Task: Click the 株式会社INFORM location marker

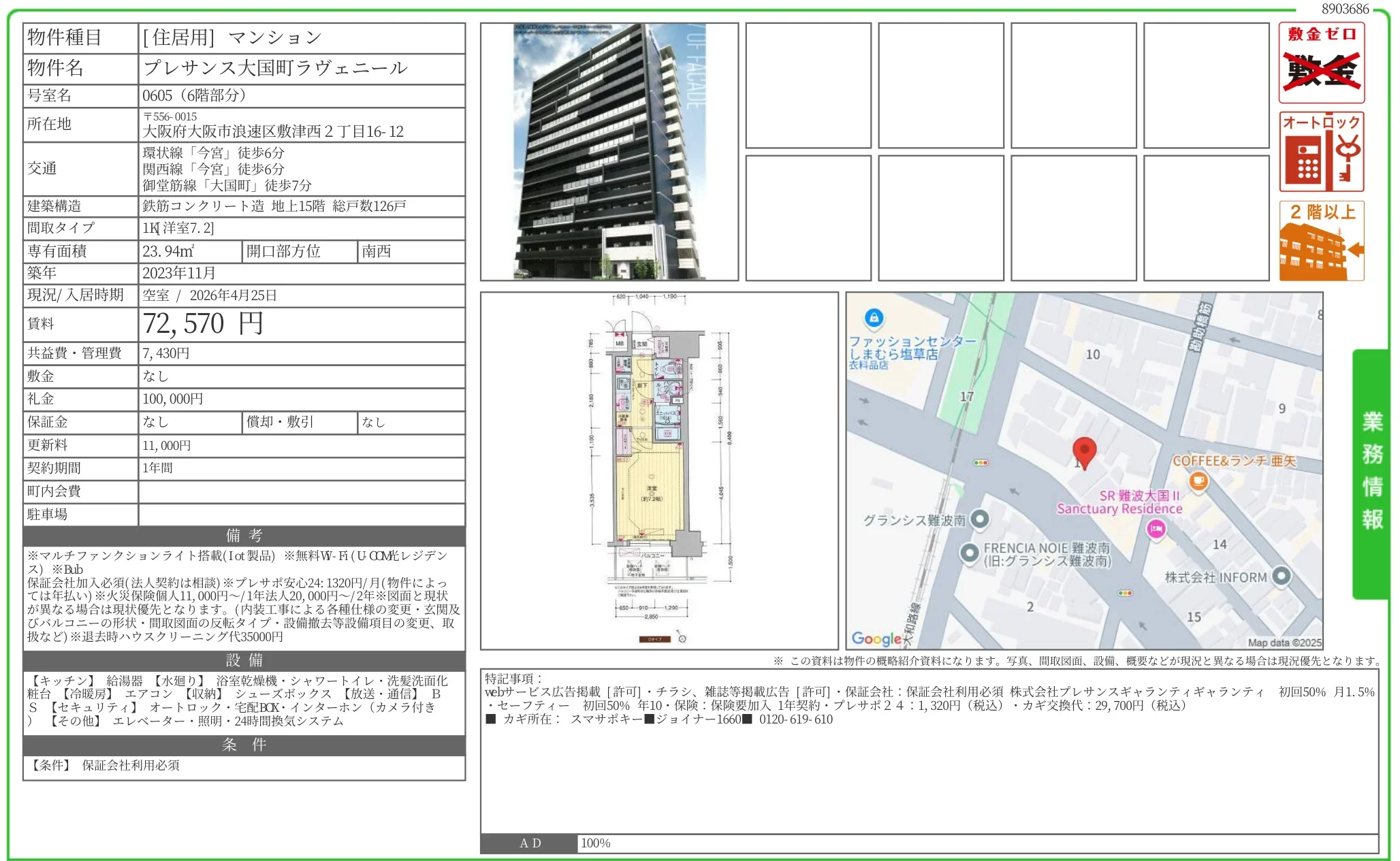Action: pyautogui.click(x=1280, y=576)
